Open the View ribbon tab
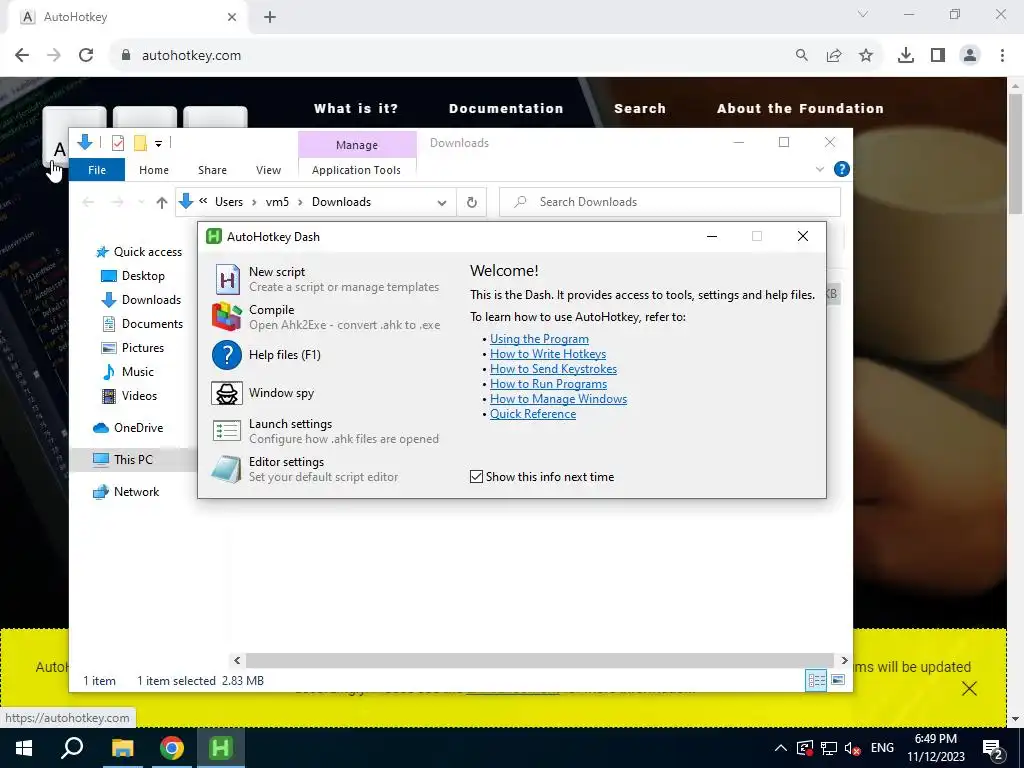Image resolution: width=1024 pixels, height=768 pixels. tap(268, 170)
